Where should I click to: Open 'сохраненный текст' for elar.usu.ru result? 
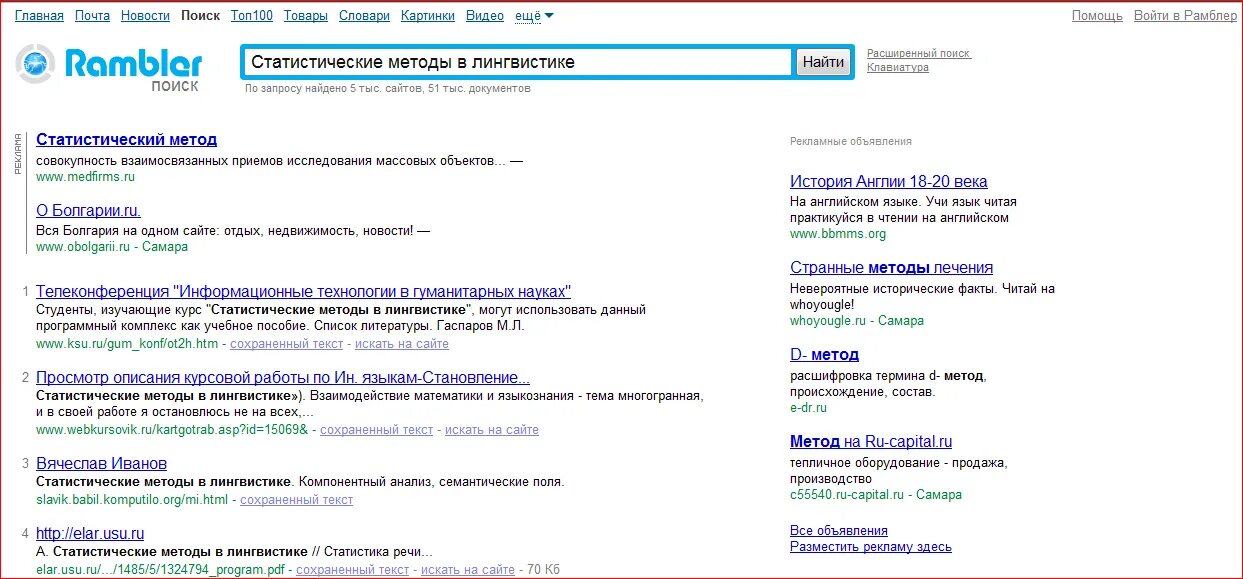pos(353,570)
